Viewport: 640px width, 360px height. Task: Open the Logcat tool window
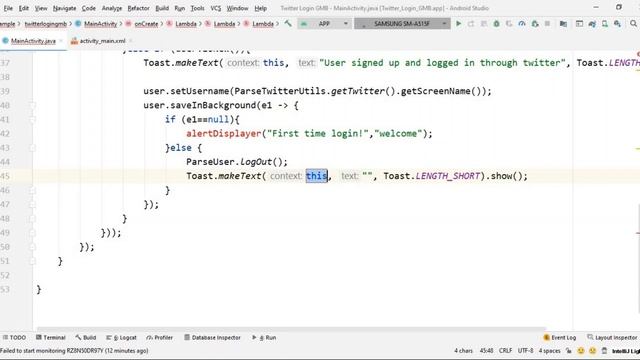point(121,338)
